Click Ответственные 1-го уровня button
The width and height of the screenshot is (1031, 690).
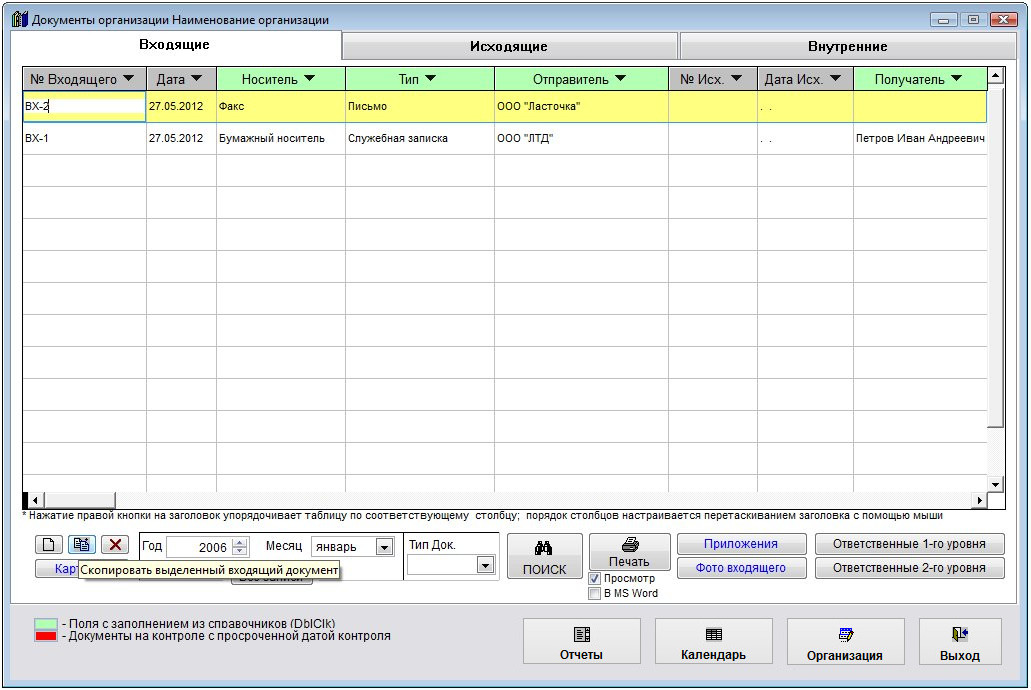coord(909,544)
